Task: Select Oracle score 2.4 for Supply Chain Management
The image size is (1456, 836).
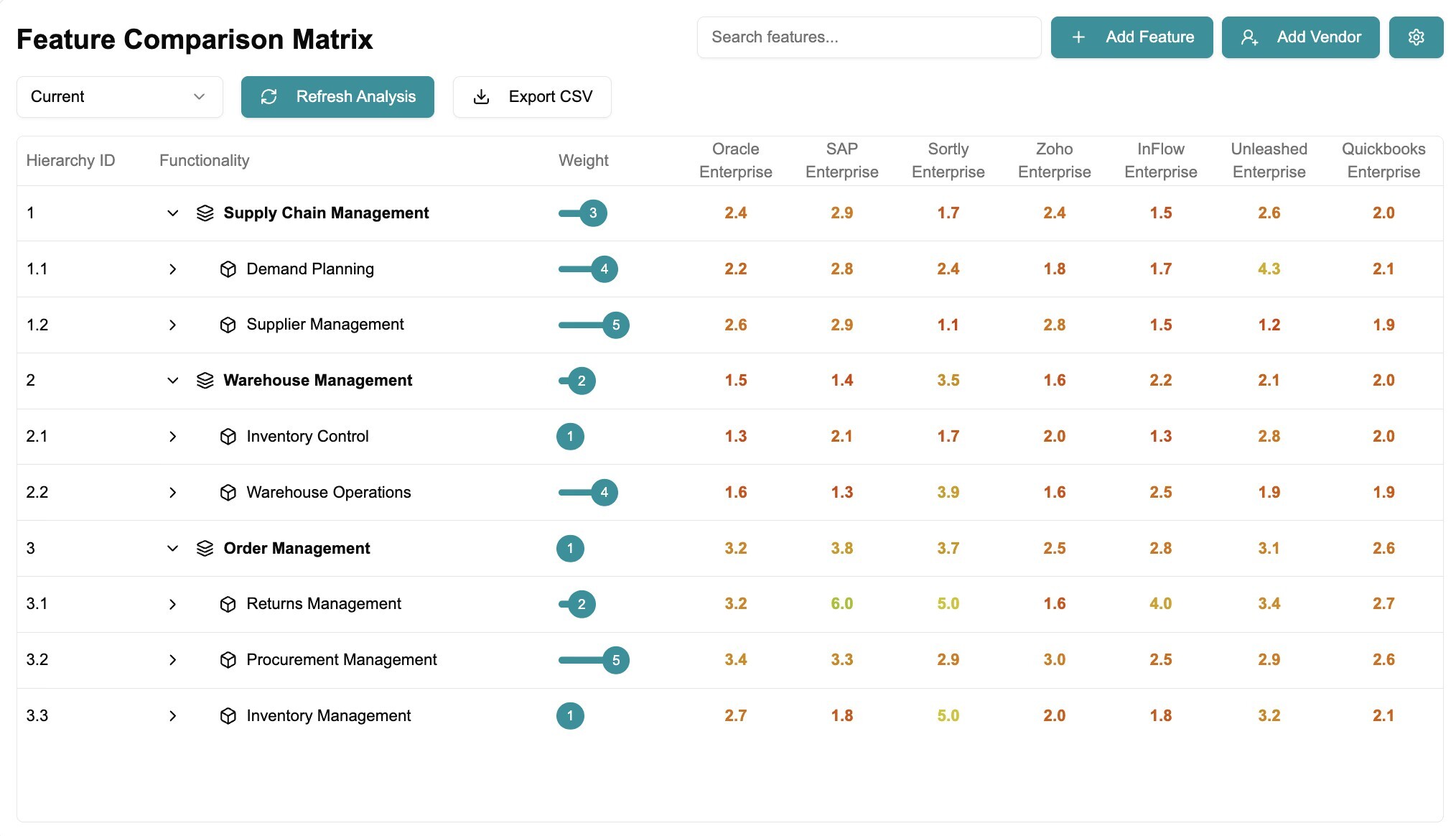Action: coord(736,213)
